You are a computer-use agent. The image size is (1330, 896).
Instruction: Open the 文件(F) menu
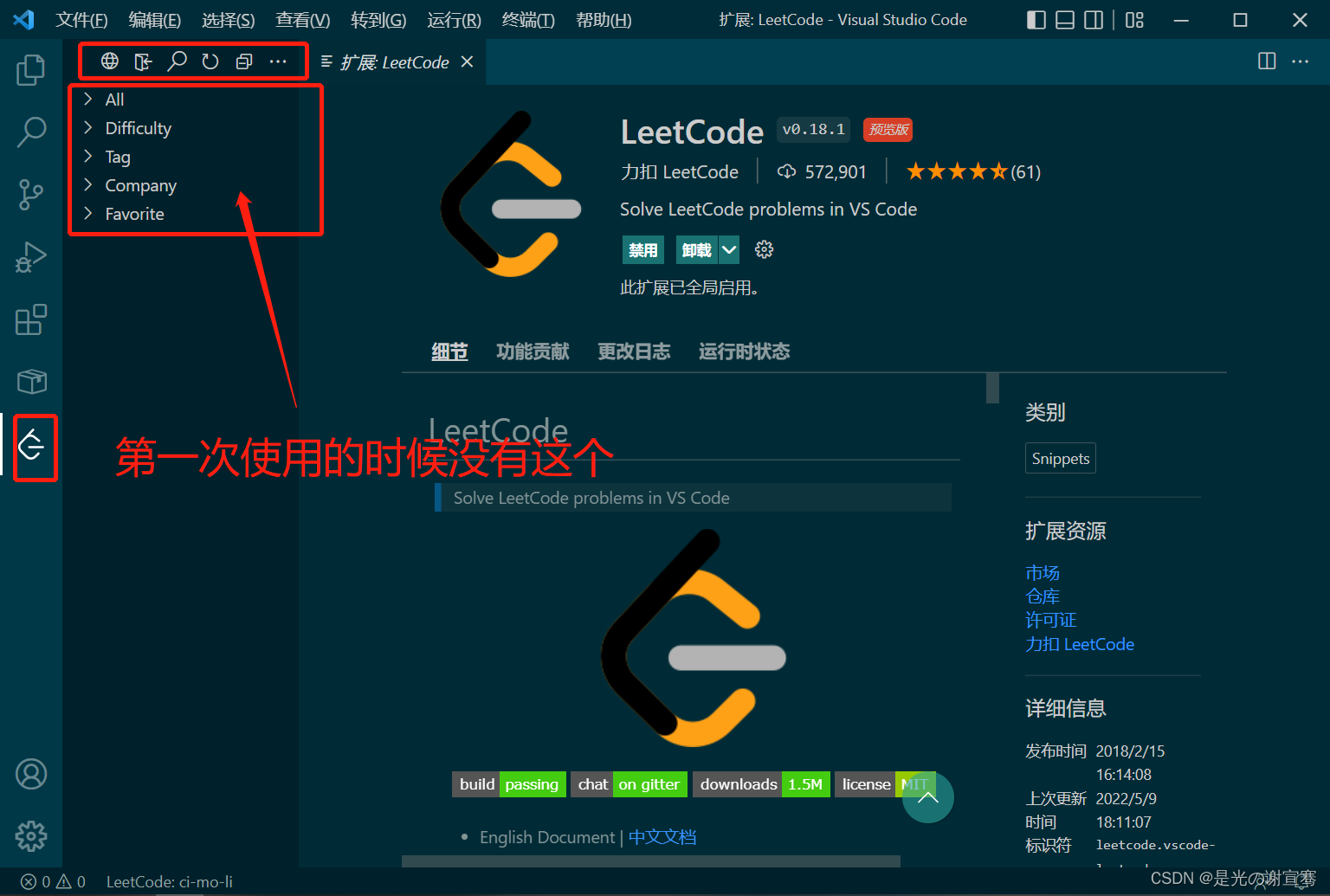click(81, 20)
